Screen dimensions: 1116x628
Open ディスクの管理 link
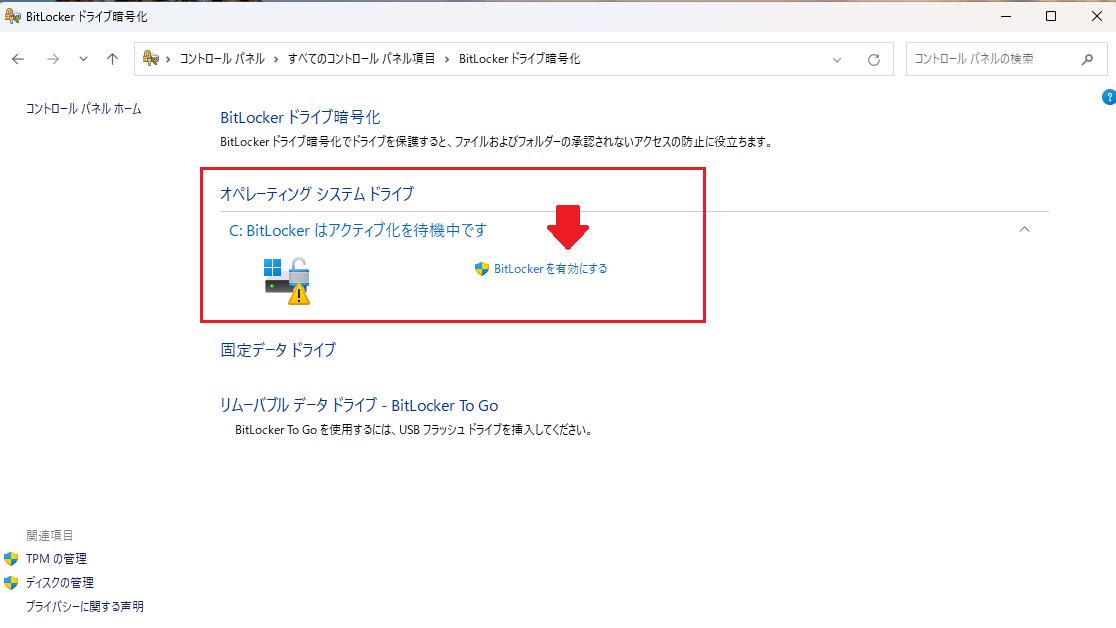pos(60,582)
